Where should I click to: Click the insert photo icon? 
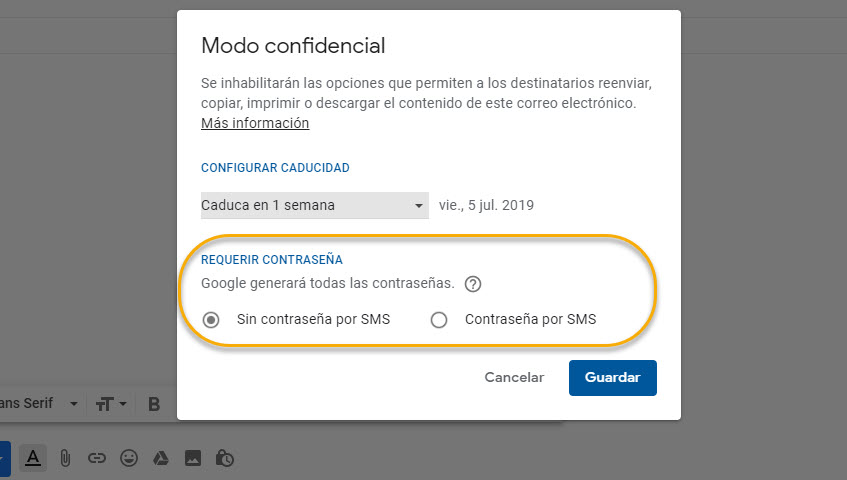pos(193,458)
